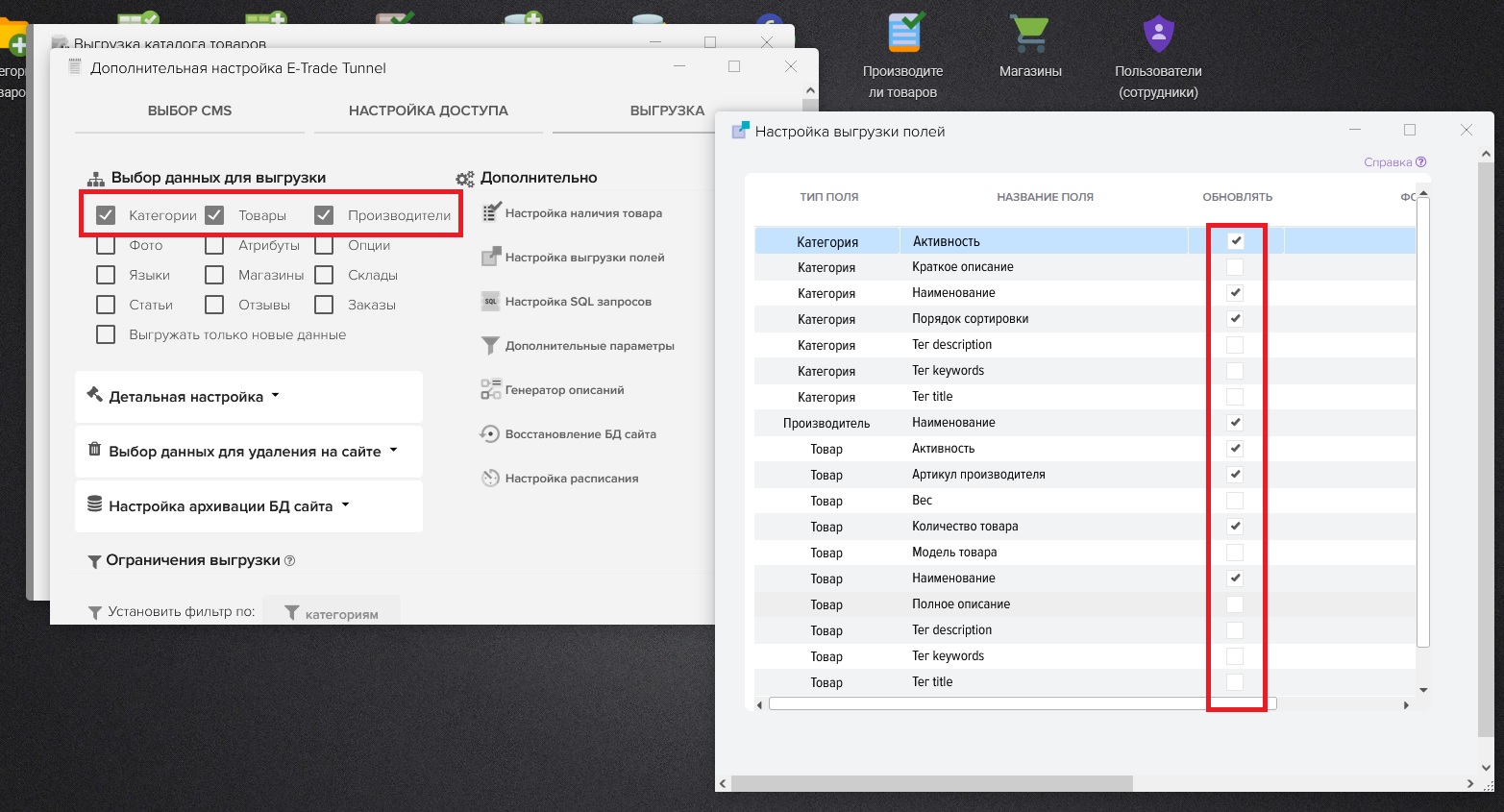
Task: Toggle update checkbox for Товар Вес
Action: 1235,501
